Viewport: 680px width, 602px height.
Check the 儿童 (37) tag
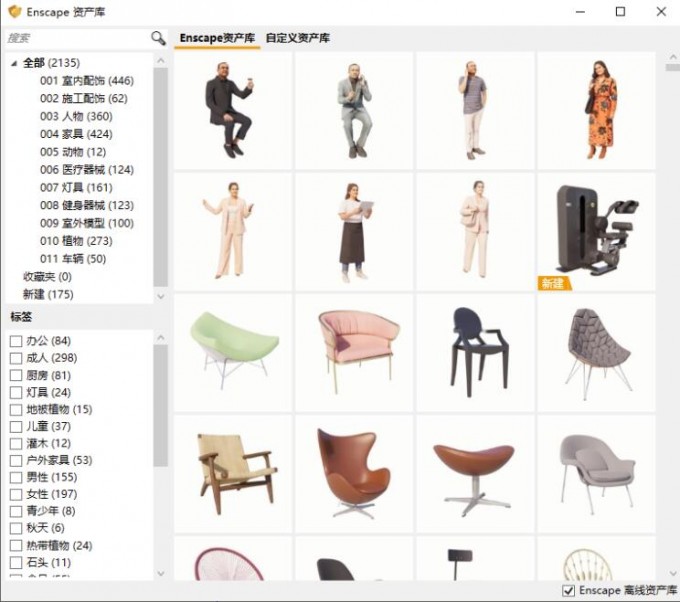click(x=16, y=426)
